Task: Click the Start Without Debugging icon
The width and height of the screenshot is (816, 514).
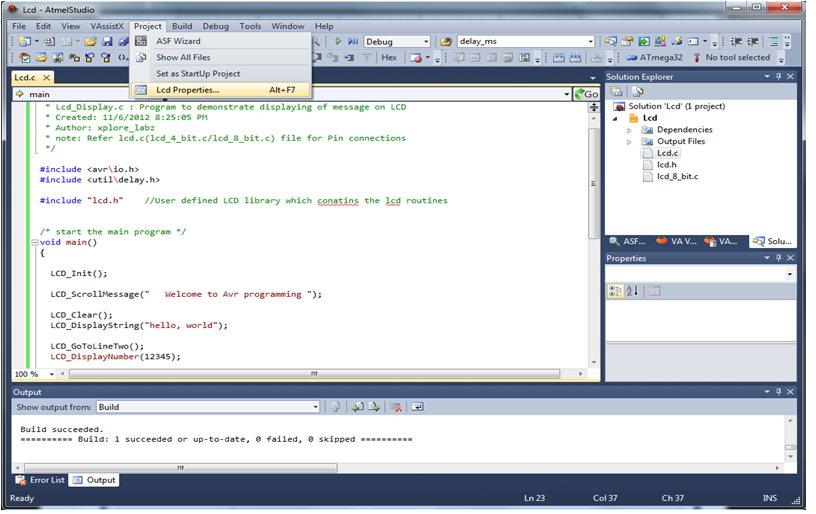Action: [353, 41]
